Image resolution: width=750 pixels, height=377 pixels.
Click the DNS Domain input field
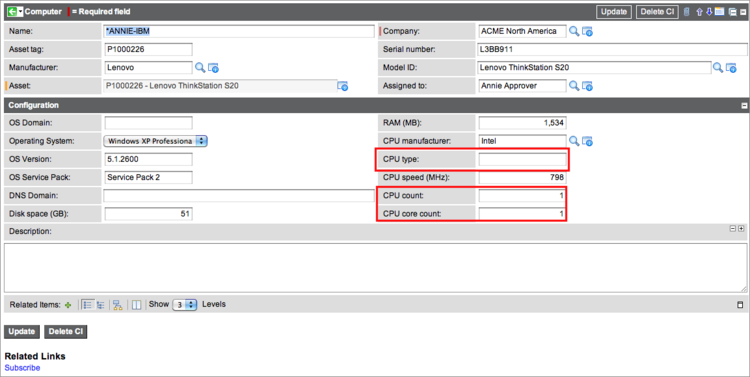[239, 196]
